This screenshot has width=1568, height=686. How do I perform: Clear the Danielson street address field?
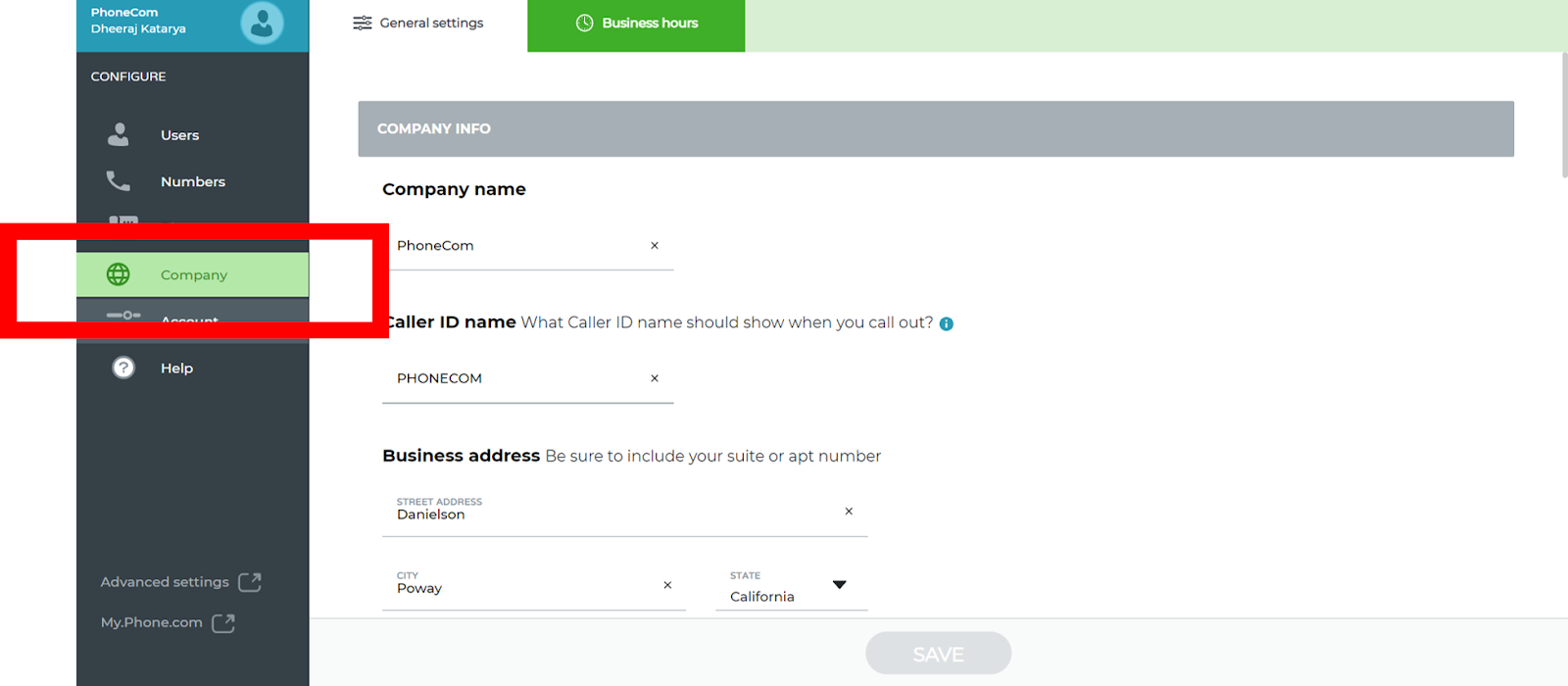[849, 511]
